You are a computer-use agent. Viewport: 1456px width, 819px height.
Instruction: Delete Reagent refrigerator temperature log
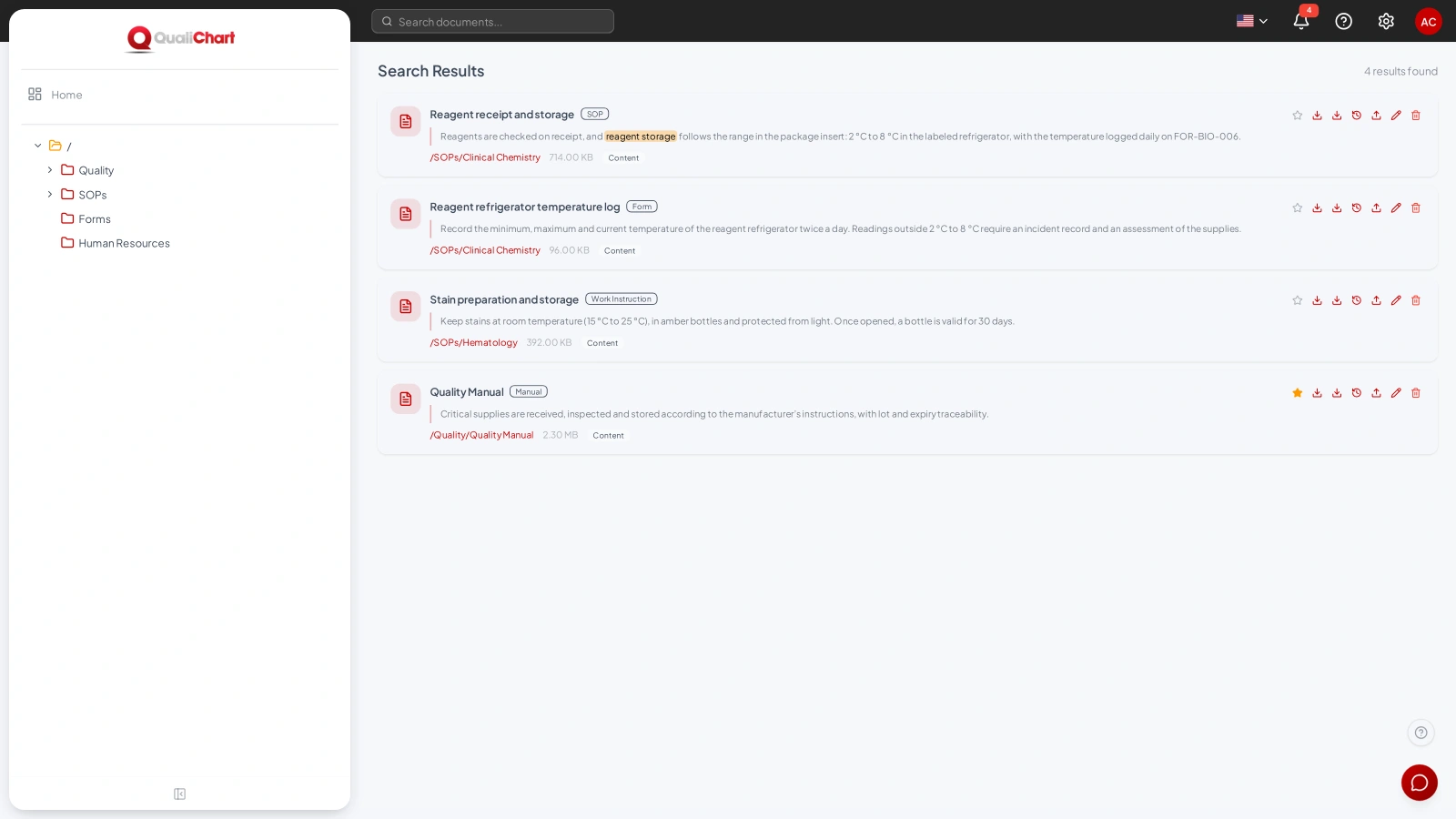(1416, 208)
